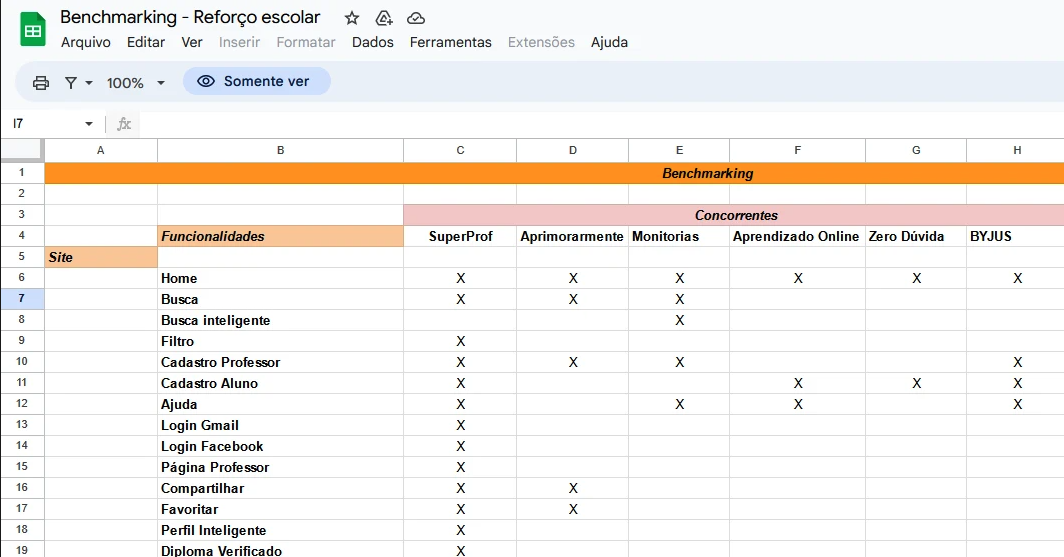The width and height of the screenshot is (1064, 557).
Task: Click the Concorrentes header cell
Action: coord(734,215)
